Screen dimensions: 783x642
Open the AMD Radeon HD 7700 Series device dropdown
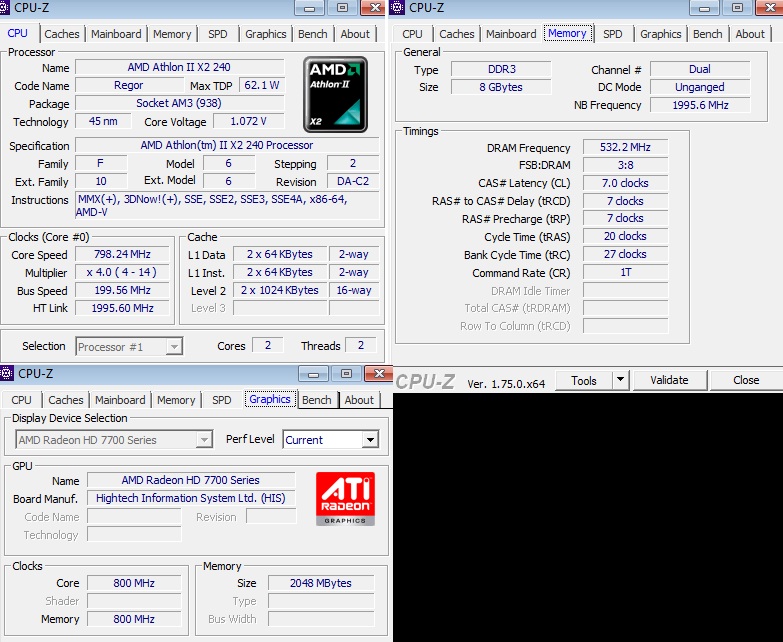click(204, 440)
